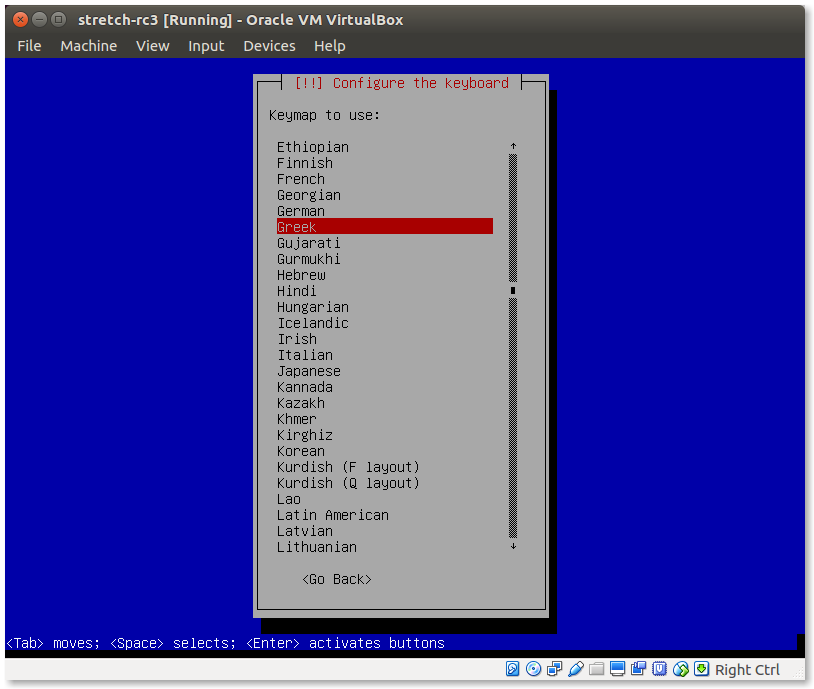Open the Input menu
Viewport: 814px width, 689px height.
[206, 46]
